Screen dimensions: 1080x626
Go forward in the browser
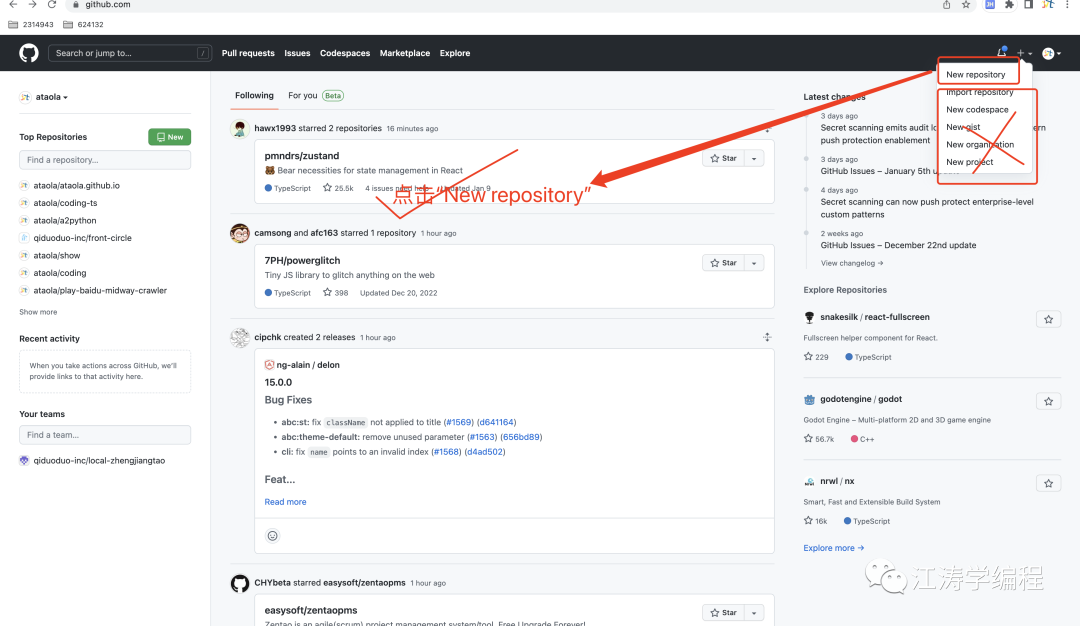pyautogui.click(x=32, y=4)
